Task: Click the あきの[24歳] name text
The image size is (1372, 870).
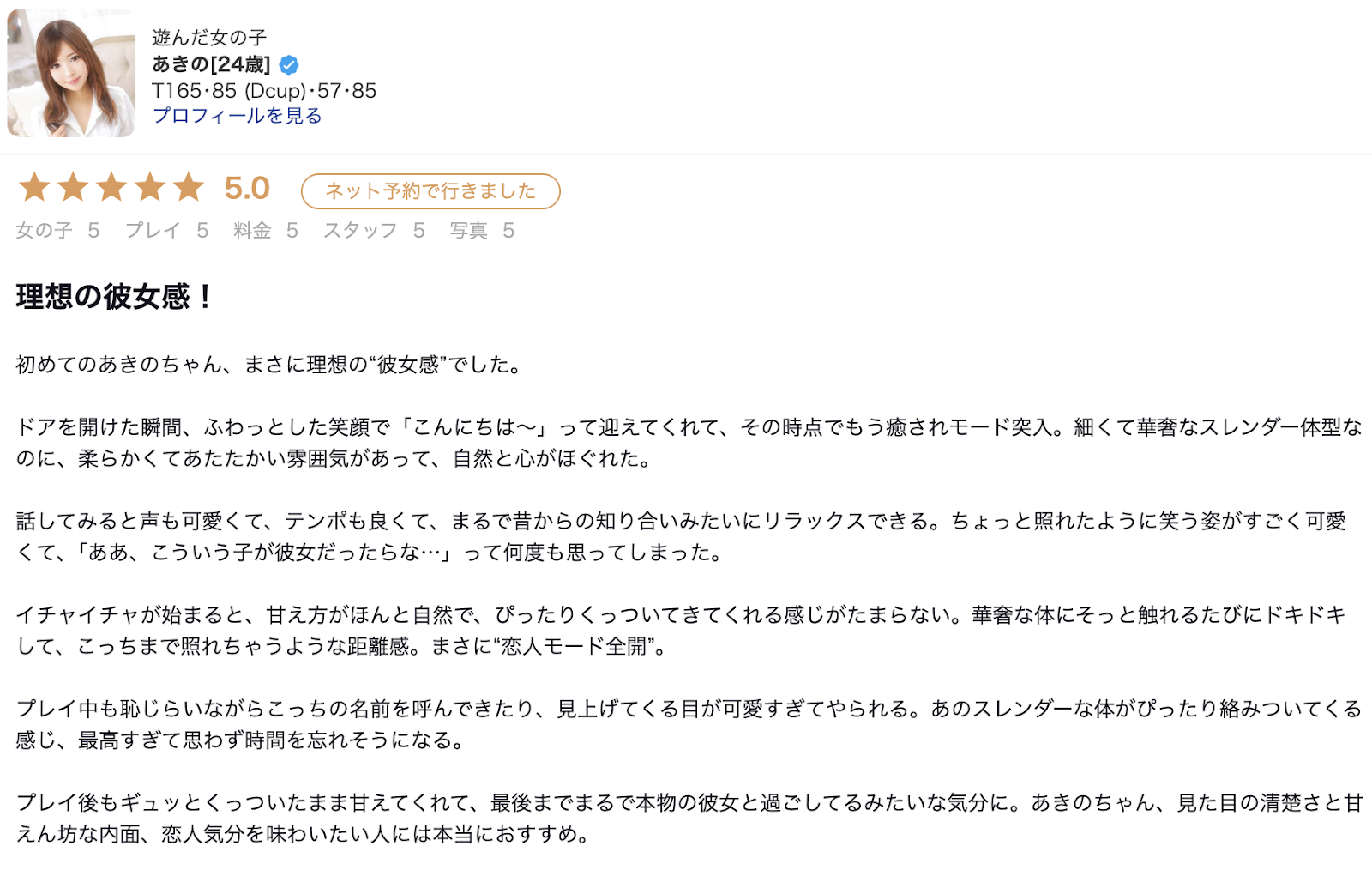Action: click(211, 64)
